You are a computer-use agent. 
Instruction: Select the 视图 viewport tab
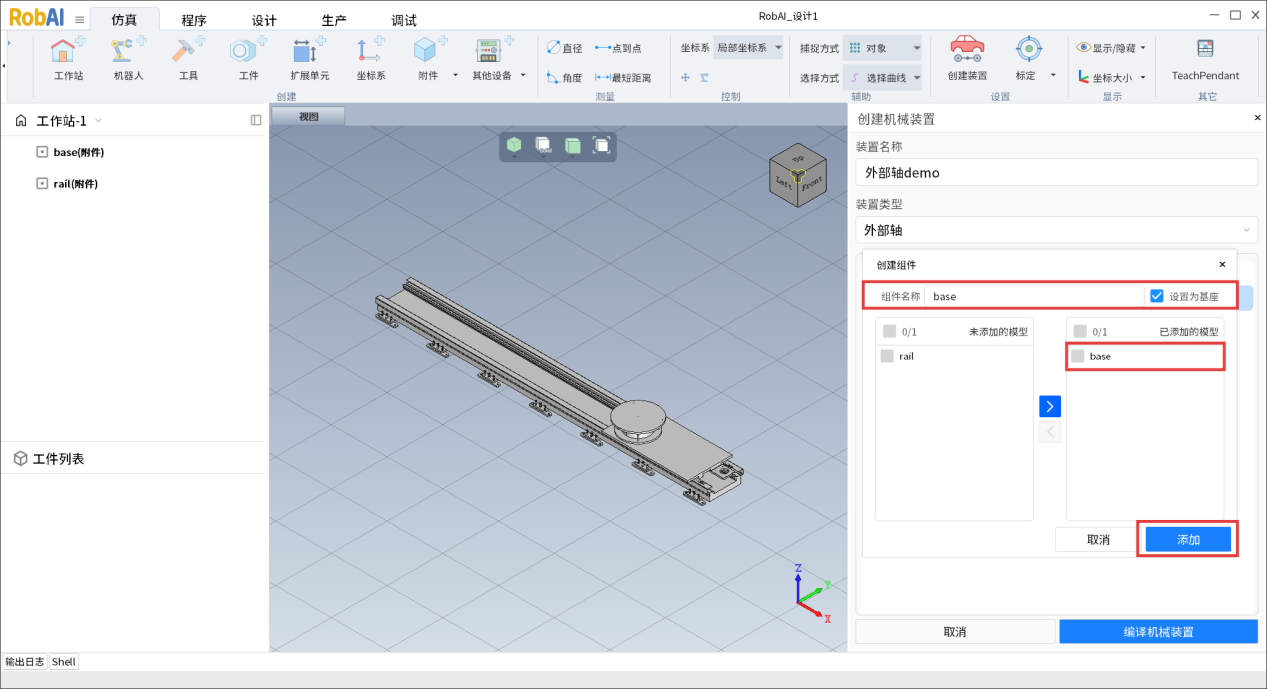[x=308, y=116]
